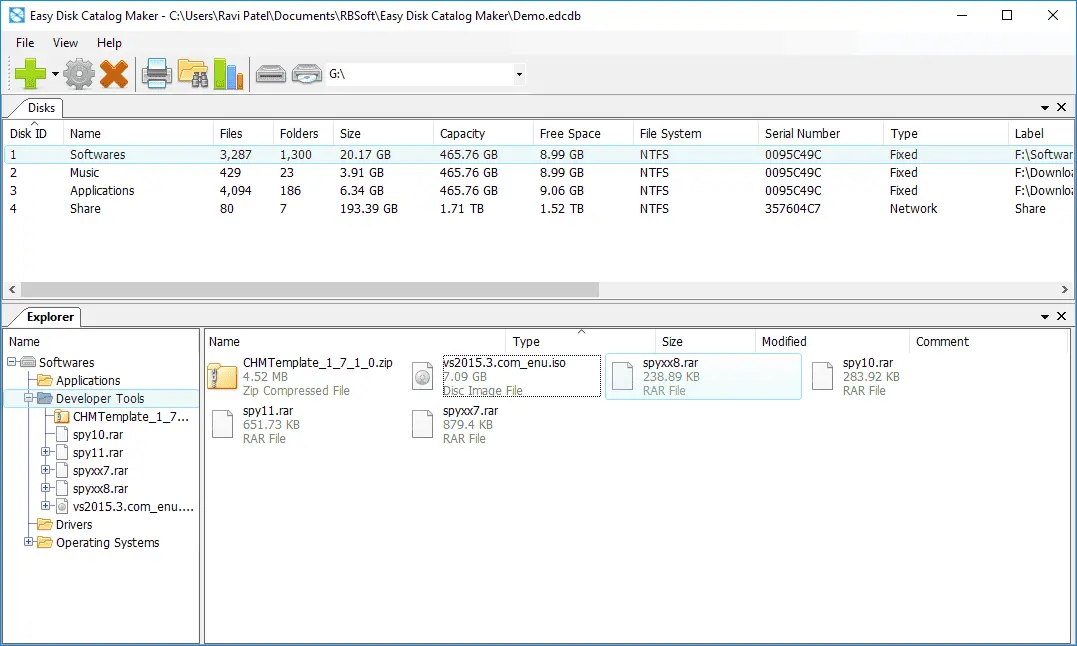Click the printer toolbar icon
Screen dimensions: 1077x646
point(157,73)
